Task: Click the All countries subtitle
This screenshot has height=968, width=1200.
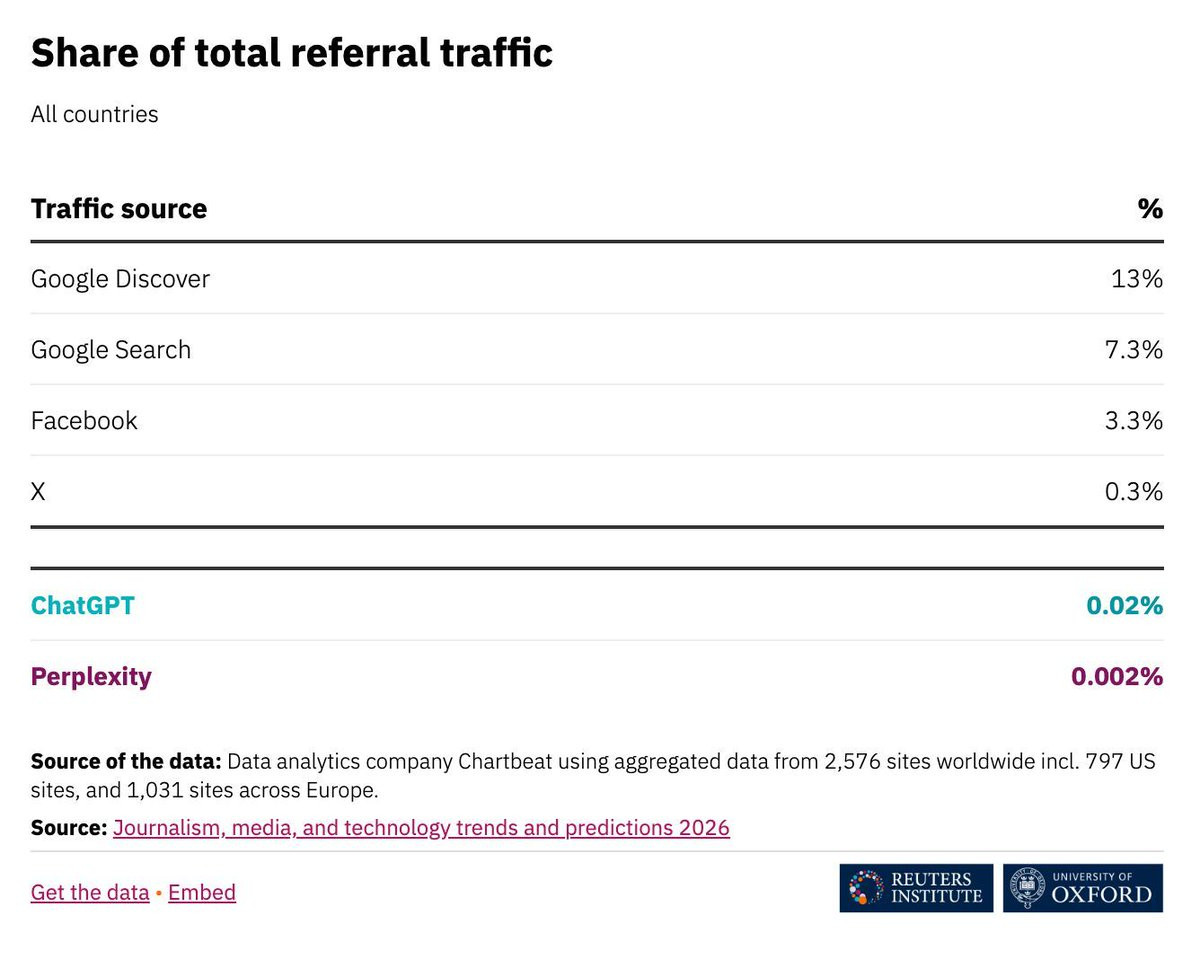Action: (95, 114)
